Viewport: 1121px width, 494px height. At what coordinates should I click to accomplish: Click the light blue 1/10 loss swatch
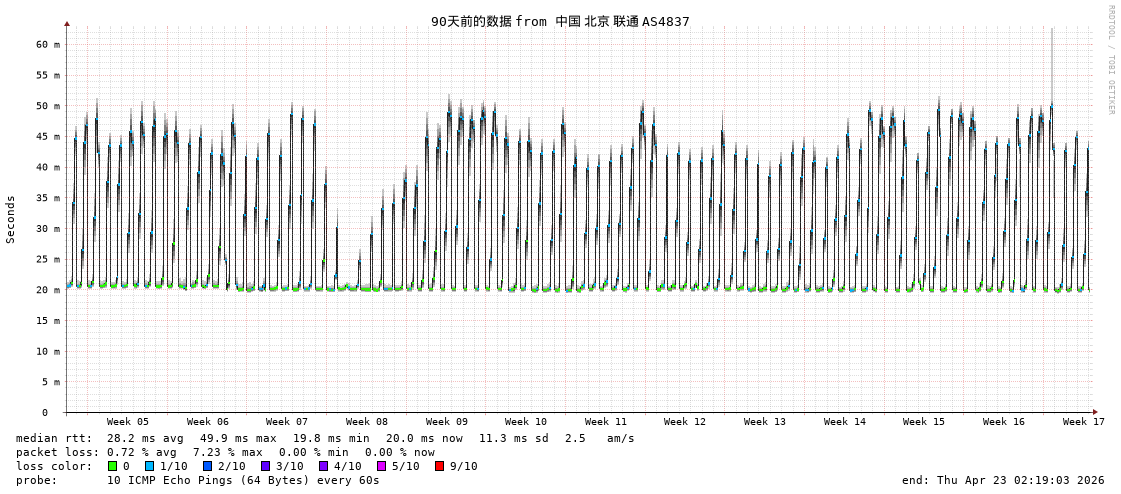click(x=150, y=466)
